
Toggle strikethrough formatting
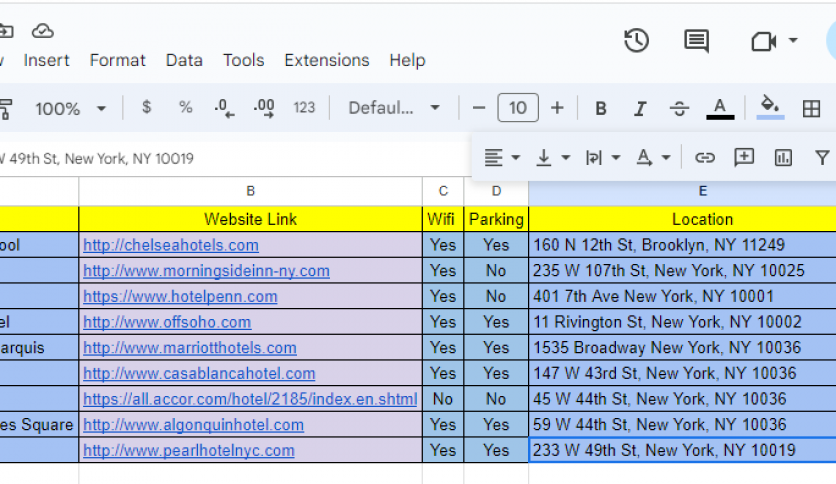tap(679, 109)
